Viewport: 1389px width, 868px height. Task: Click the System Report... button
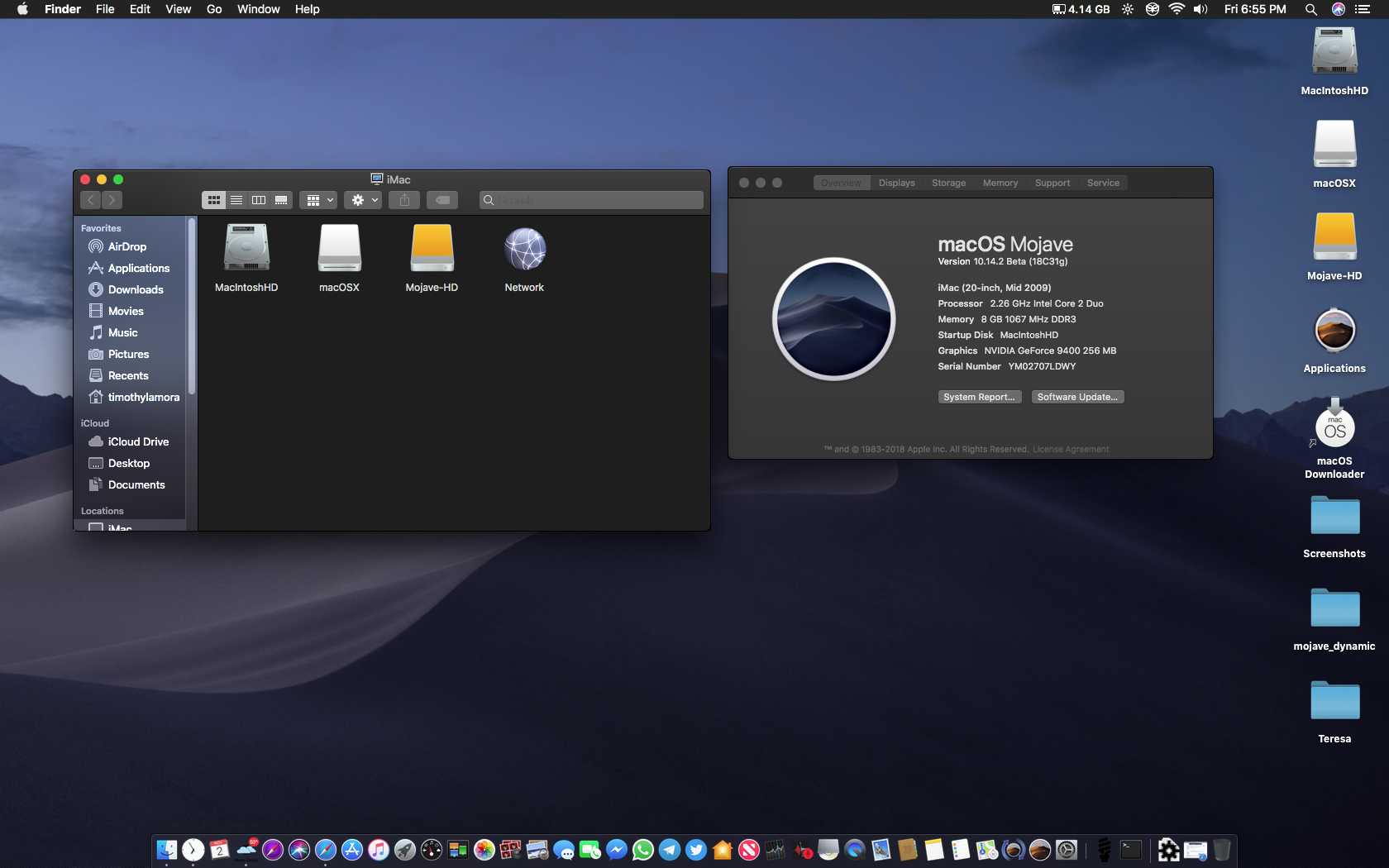coord(979,397)
